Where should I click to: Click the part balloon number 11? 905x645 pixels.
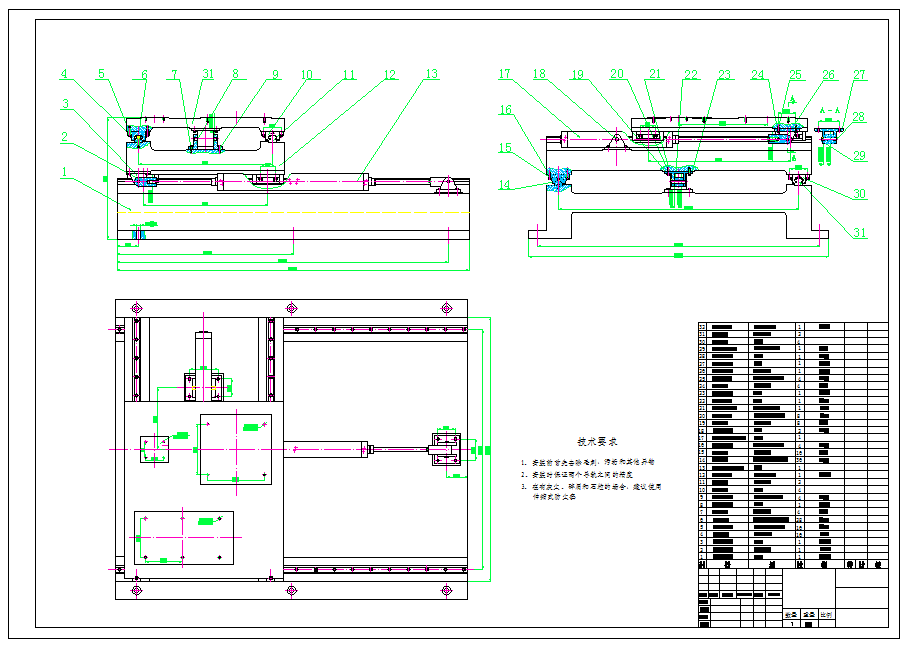(349, 75)
